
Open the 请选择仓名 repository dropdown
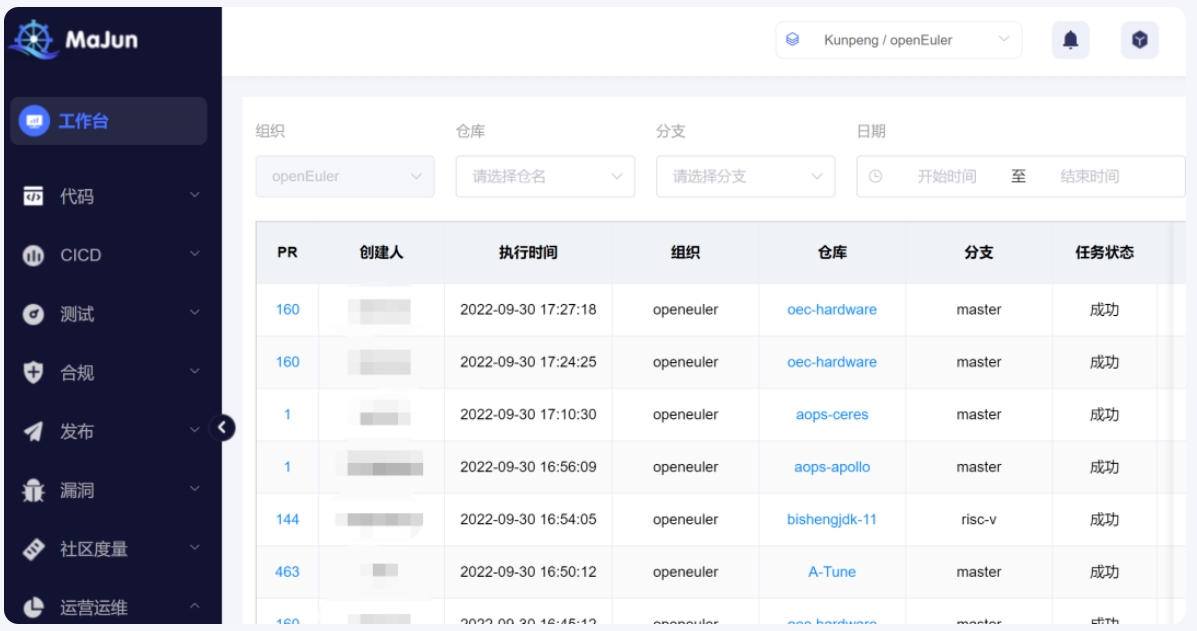point(545,177)
